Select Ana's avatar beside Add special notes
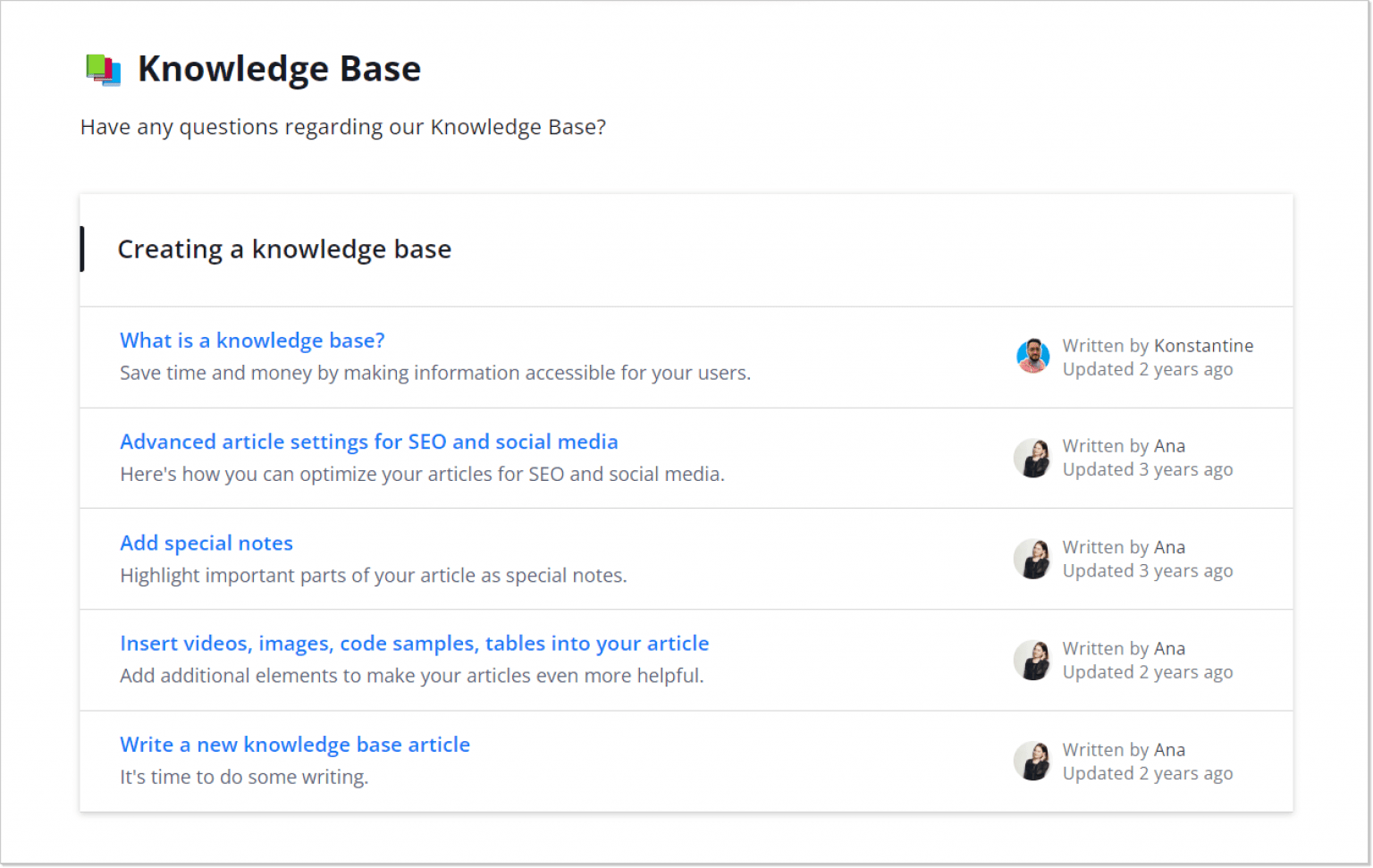1373x868 pixels. point(1032,559)
